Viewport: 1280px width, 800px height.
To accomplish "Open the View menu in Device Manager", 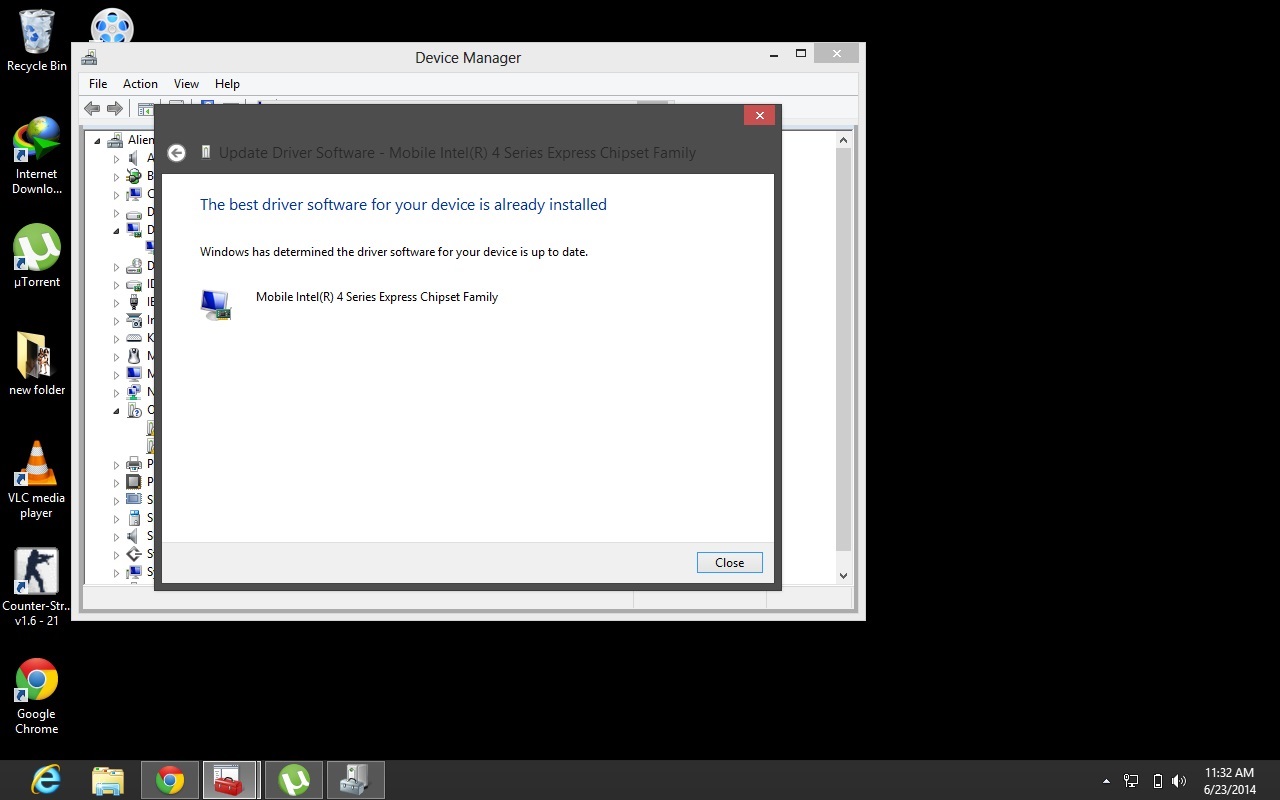I will pyautogui.click(x=186, y=84).
